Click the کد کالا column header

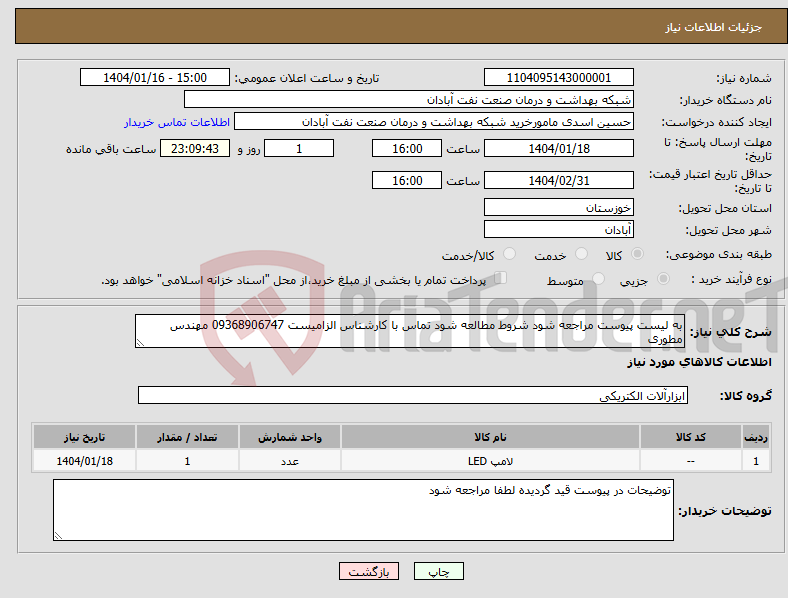691,437
